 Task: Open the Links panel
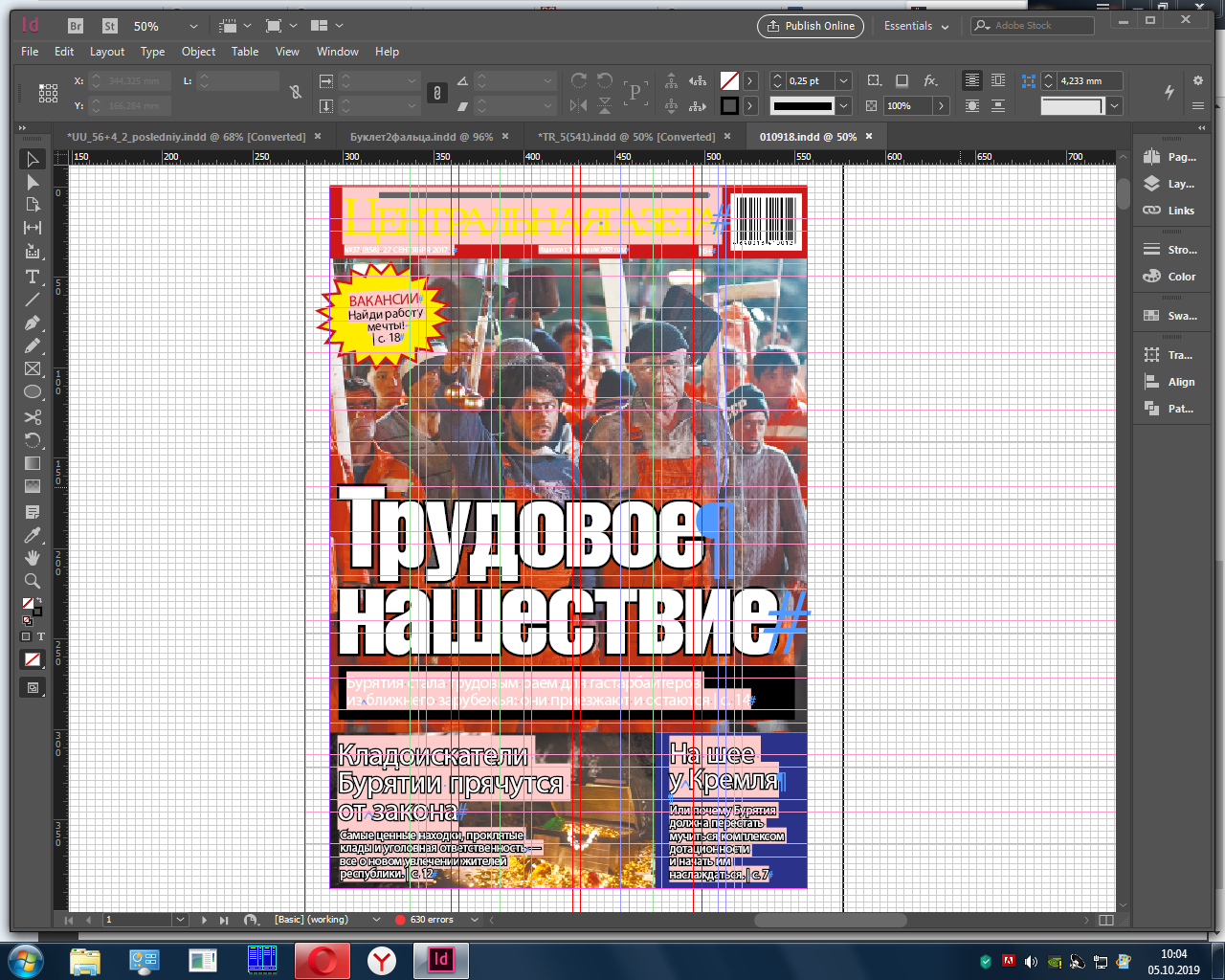pos(1170,211)
